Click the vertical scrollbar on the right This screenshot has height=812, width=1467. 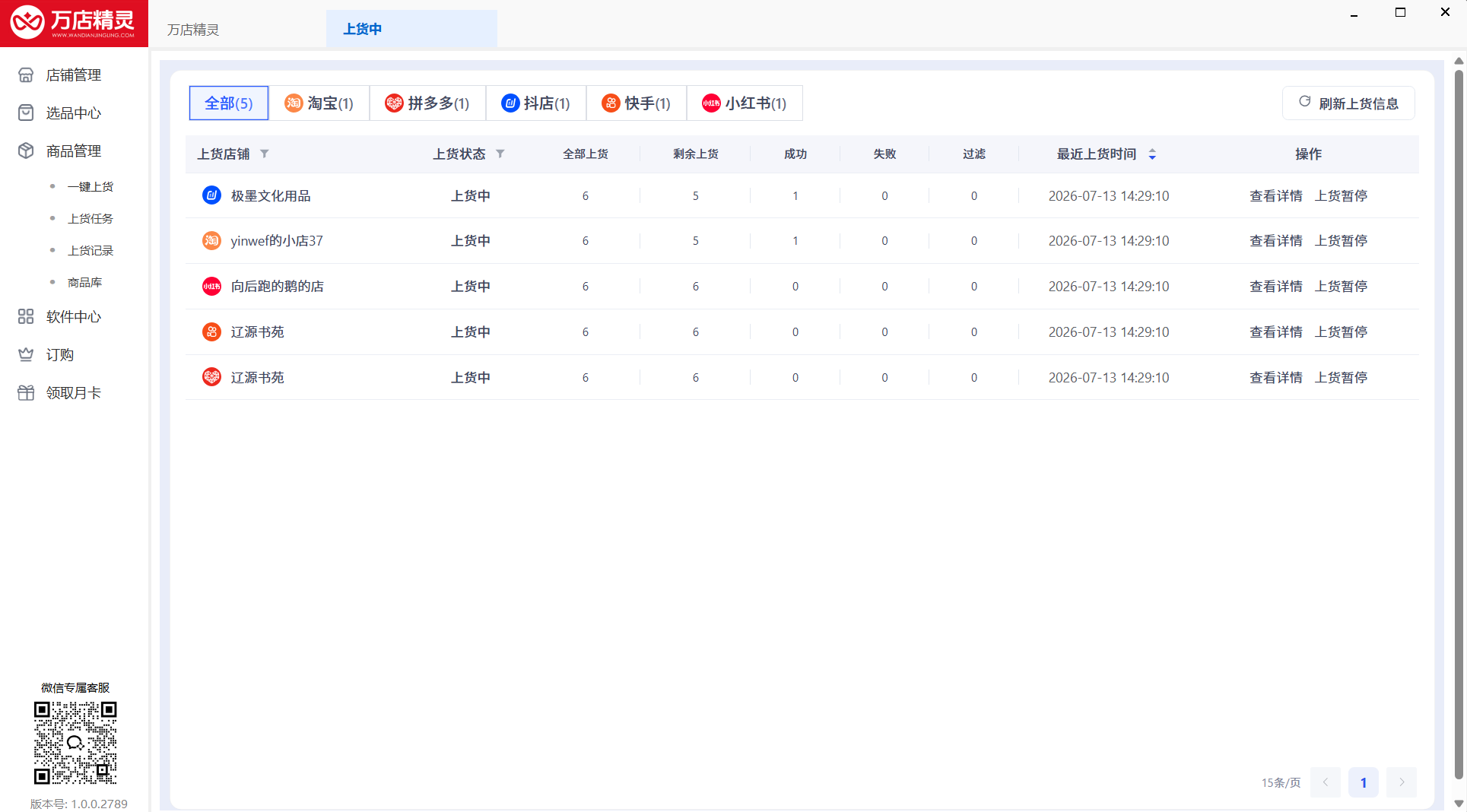[x=1459, y=426]
